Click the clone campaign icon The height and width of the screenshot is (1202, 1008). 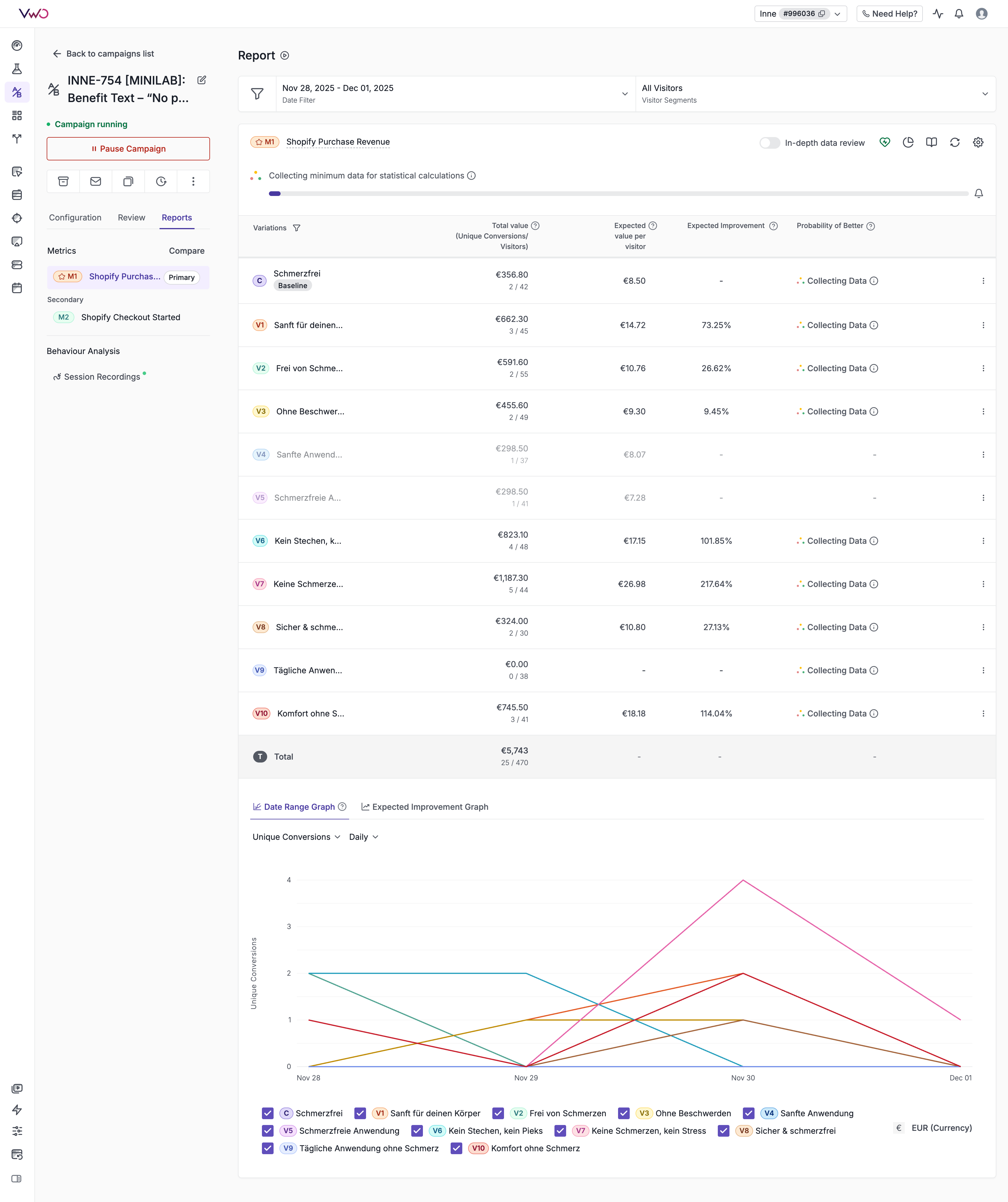[x=128, y=181]
